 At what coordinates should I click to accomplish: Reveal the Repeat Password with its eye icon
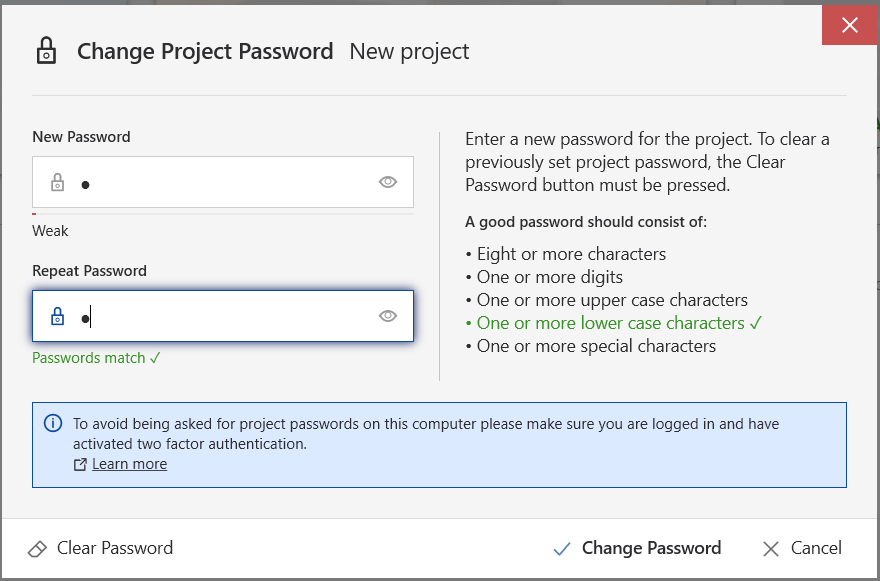click(x=388, y=316)
